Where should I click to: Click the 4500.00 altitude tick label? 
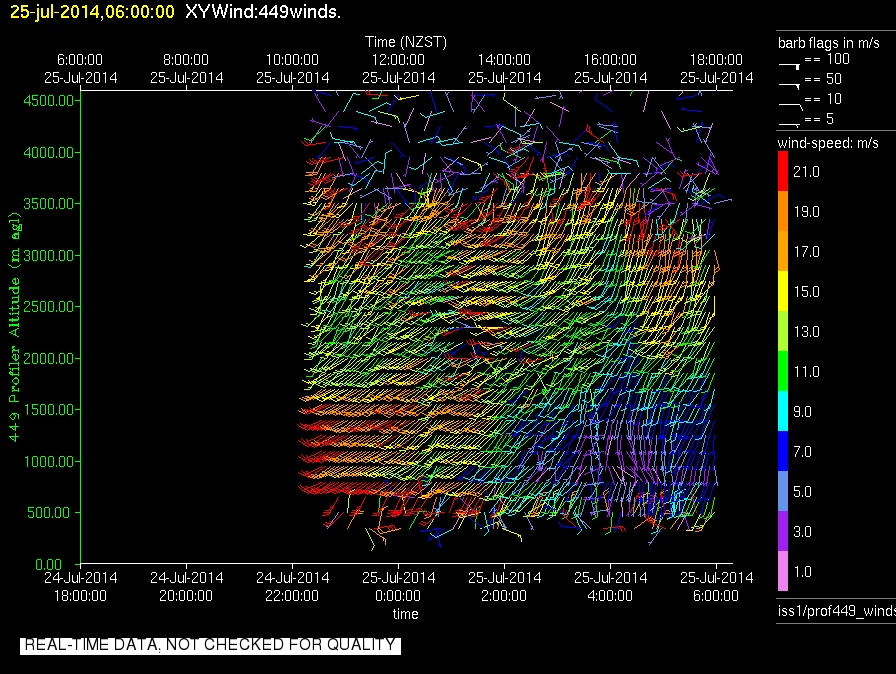point(49,101)
